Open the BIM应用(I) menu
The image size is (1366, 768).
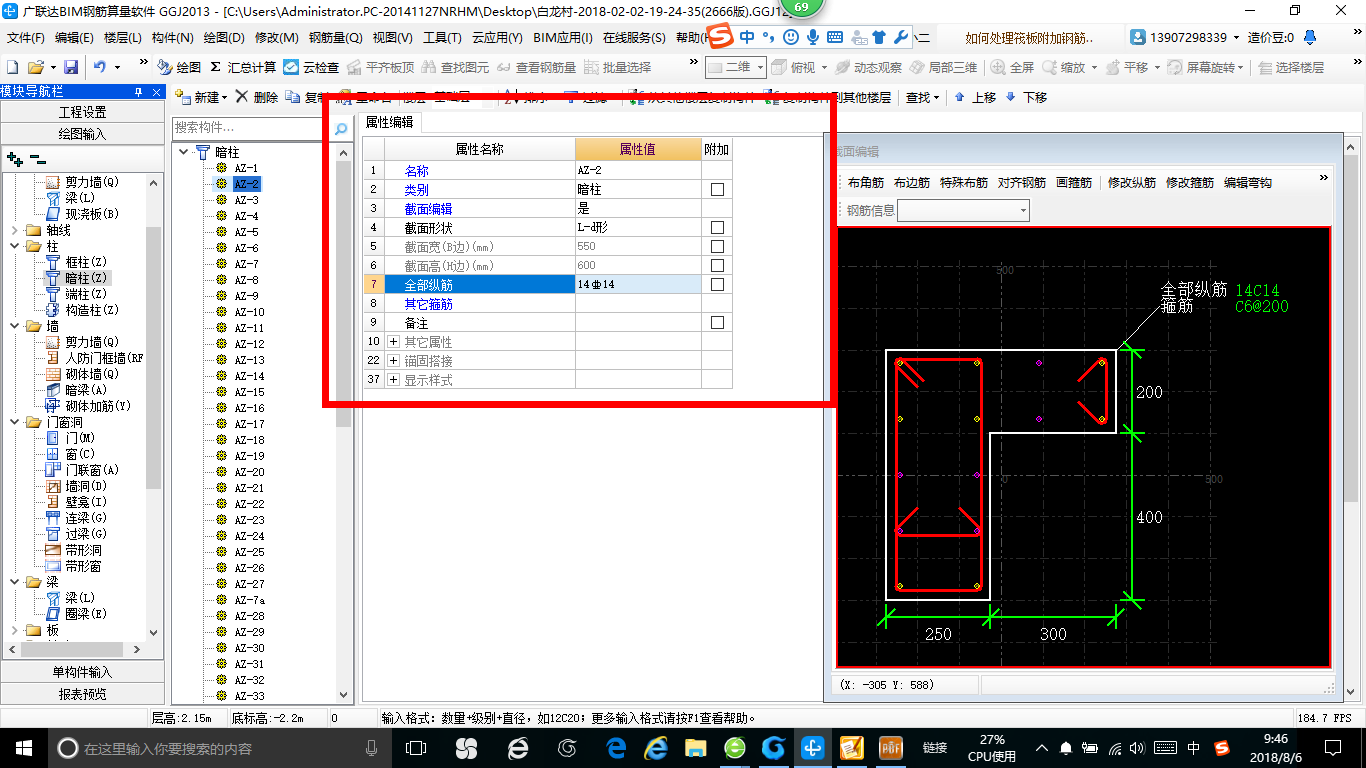coord(563,38)
